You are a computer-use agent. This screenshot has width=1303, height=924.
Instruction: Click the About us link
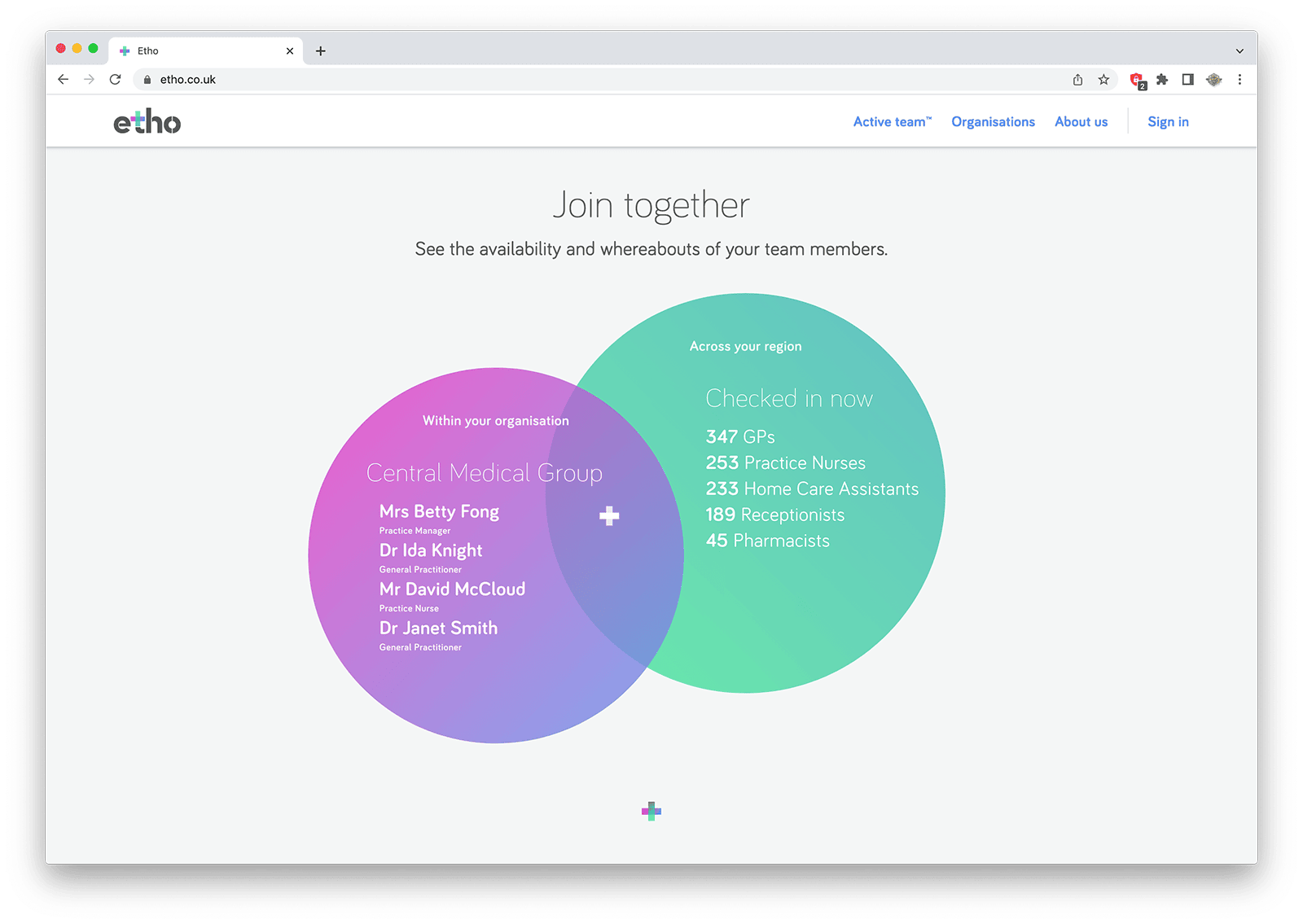[1081, 122]
